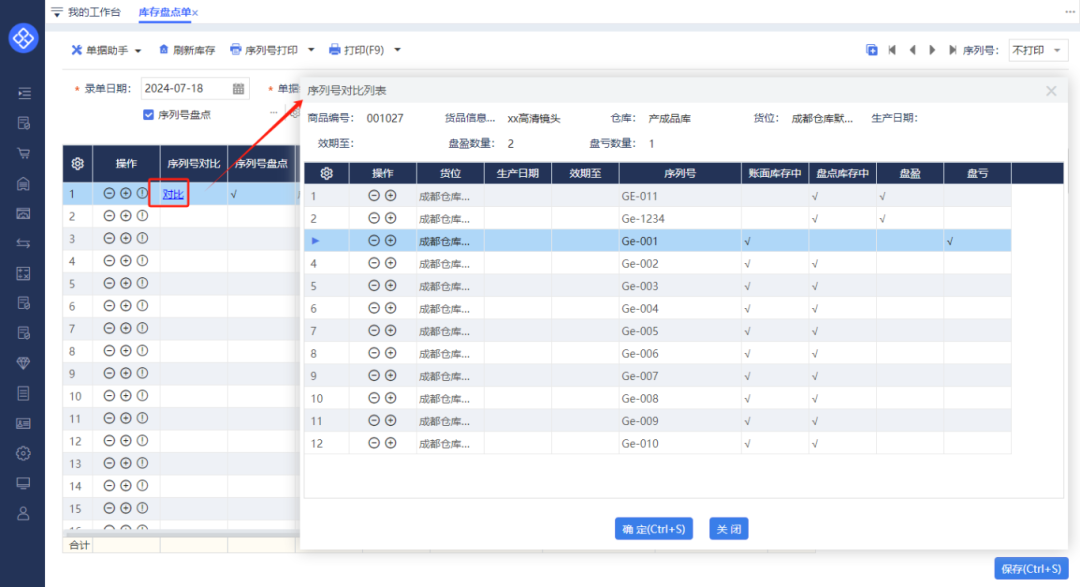1080x587 pixels.
Task: Switch to 我的工作台 tab
Action: [92, 12]
